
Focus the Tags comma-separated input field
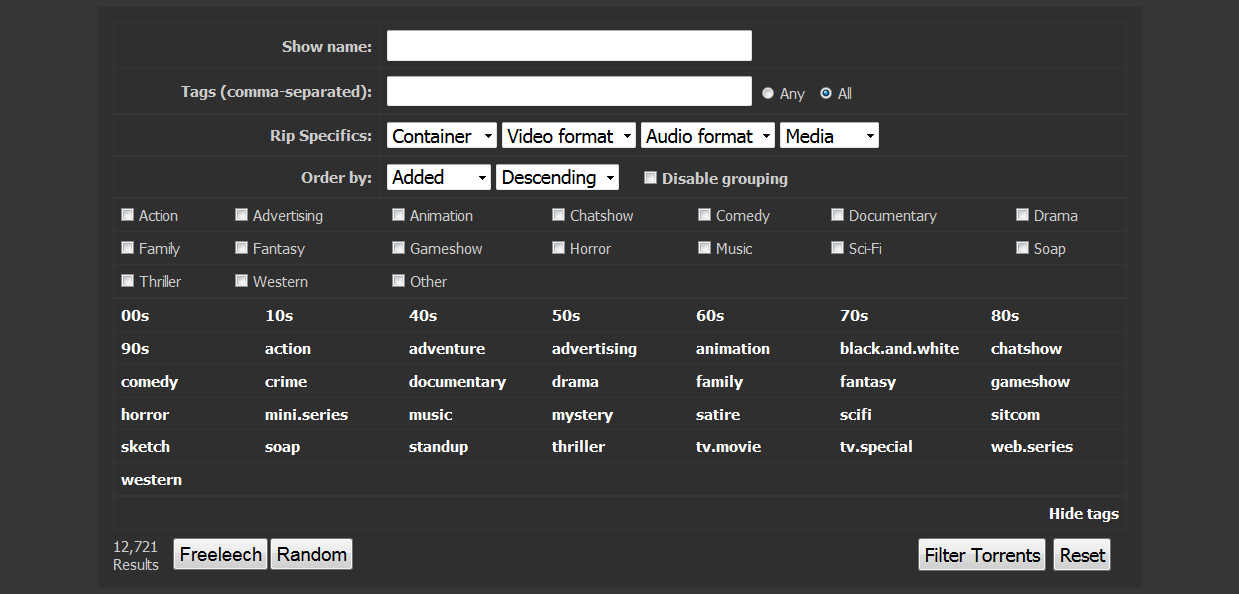point(569,91)
